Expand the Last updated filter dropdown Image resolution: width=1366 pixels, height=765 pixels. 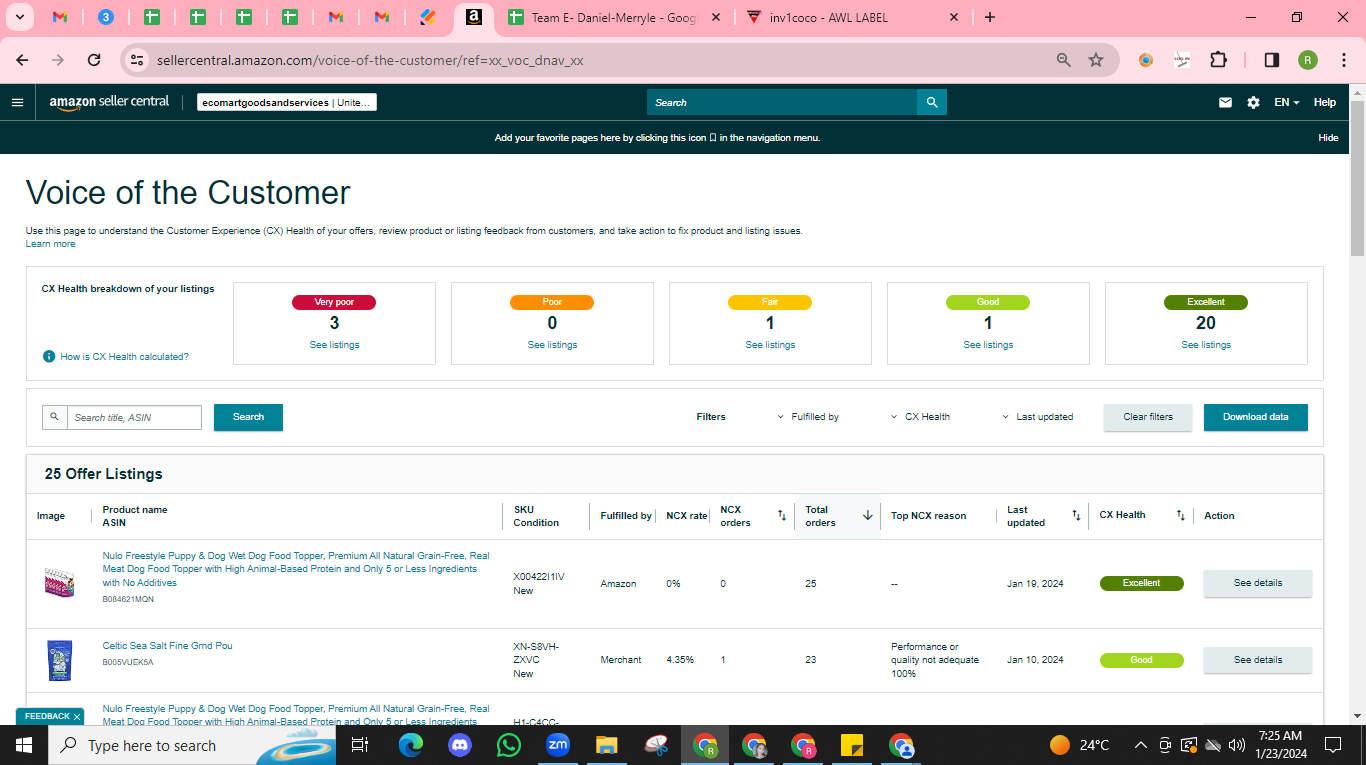point(1037,417)
